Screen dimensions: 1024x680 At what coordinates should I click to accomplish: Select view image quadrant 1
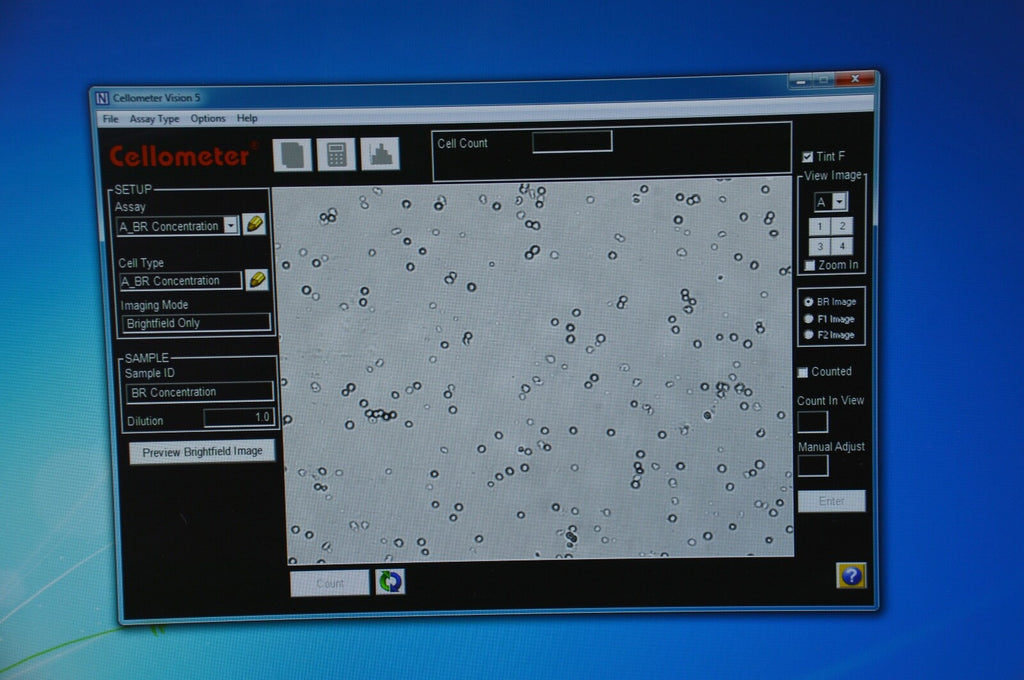820,226
